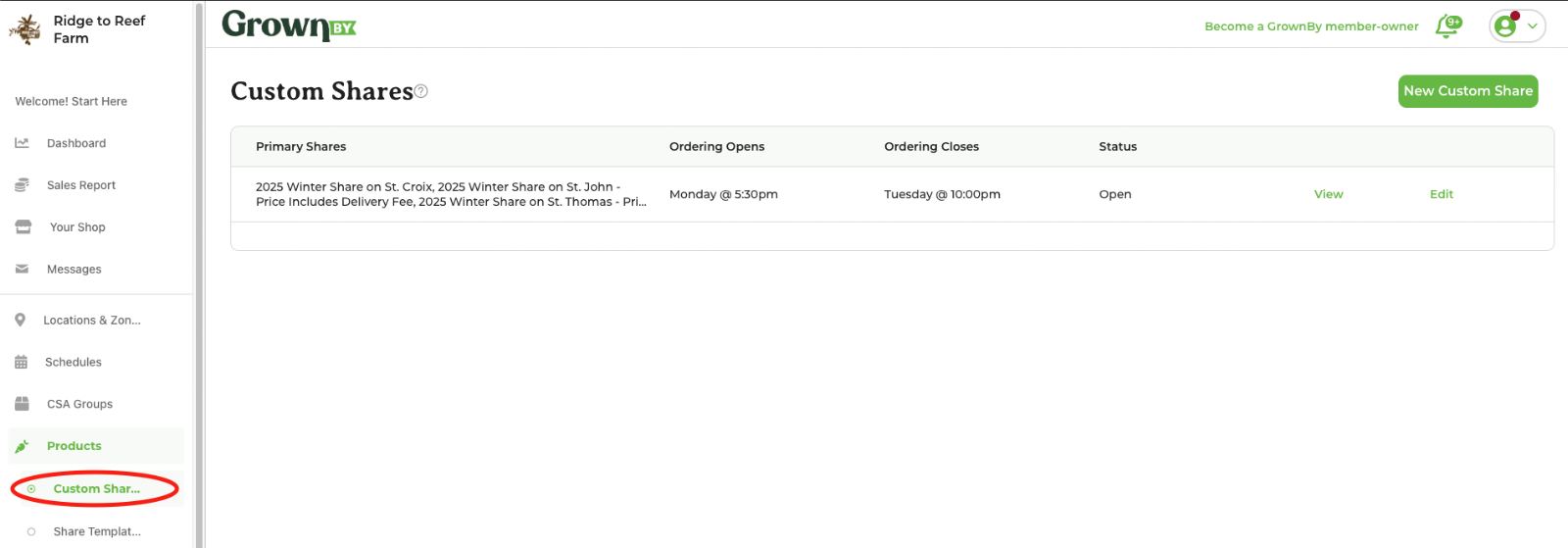Click New Custom Share button
This screenshot has height=548, width=1568.
[1468, 91]
